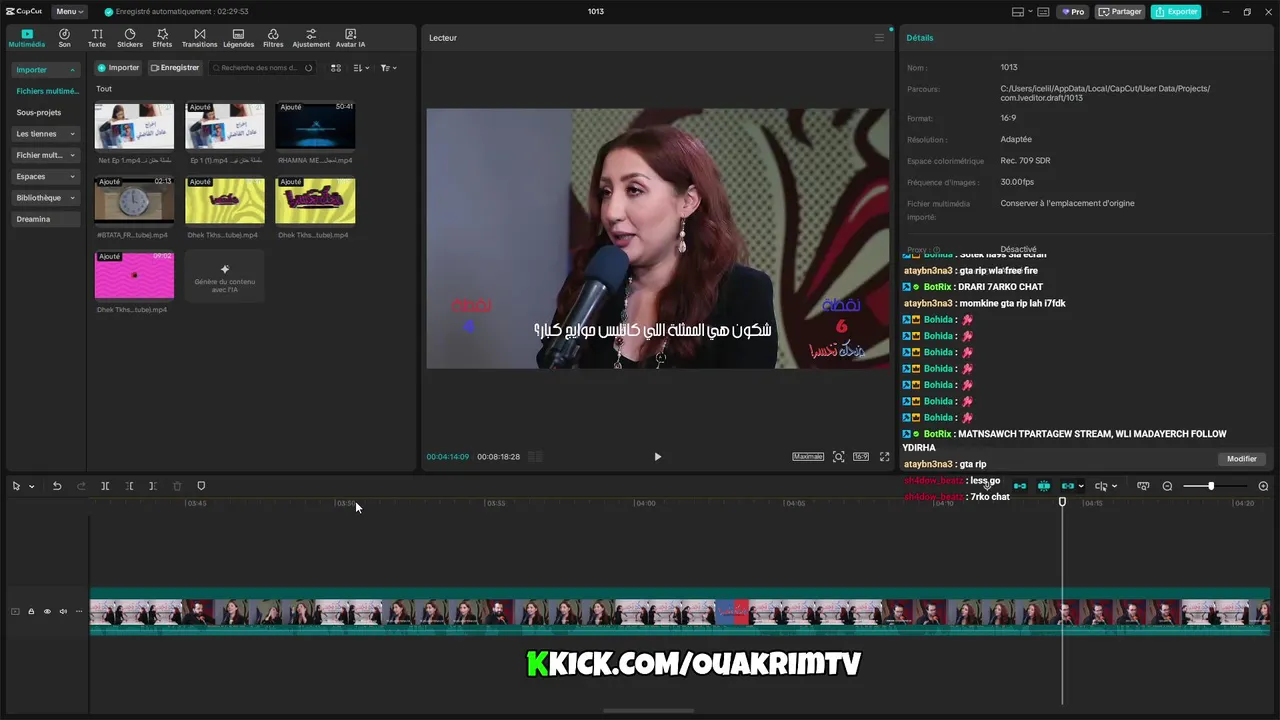Click the Modifier button in Détails
This screenshot has height=720, width=1280.
tap(1242, 459)
